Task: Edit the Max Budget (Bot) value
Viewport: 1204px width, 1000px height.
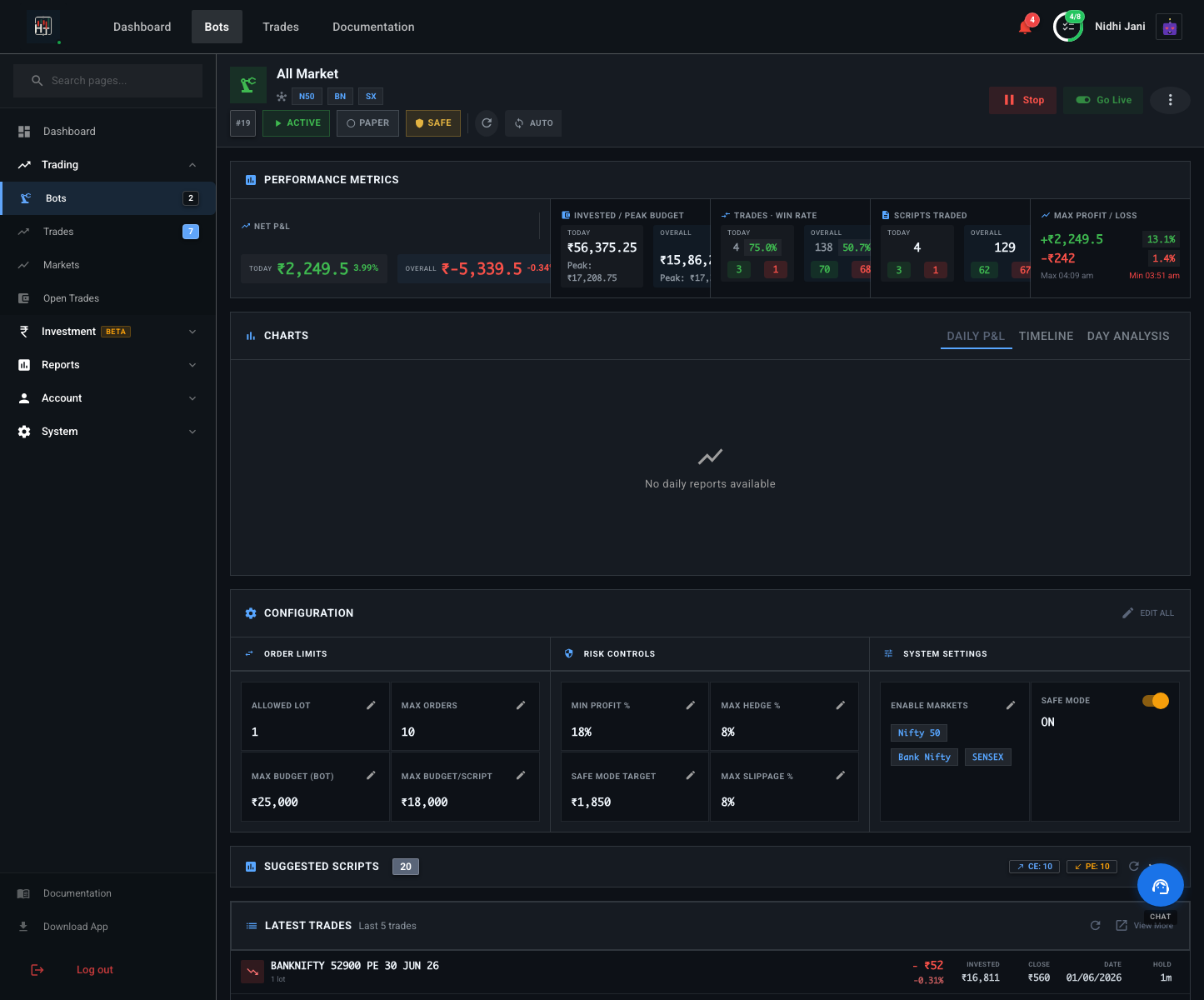Action: coord(371,775)
